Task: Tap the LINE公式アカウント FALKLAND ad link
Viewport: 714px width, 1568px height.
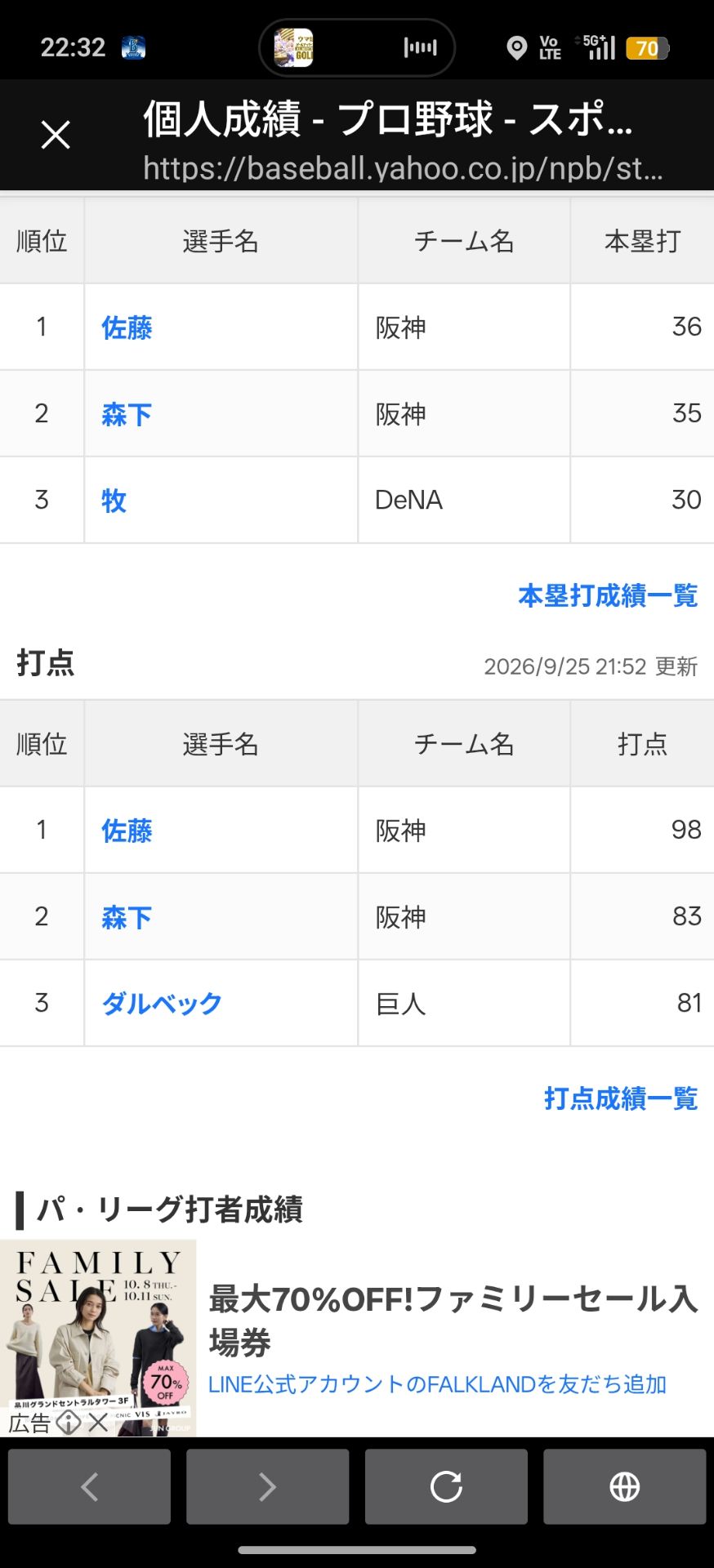Action: click(437, 1384)
